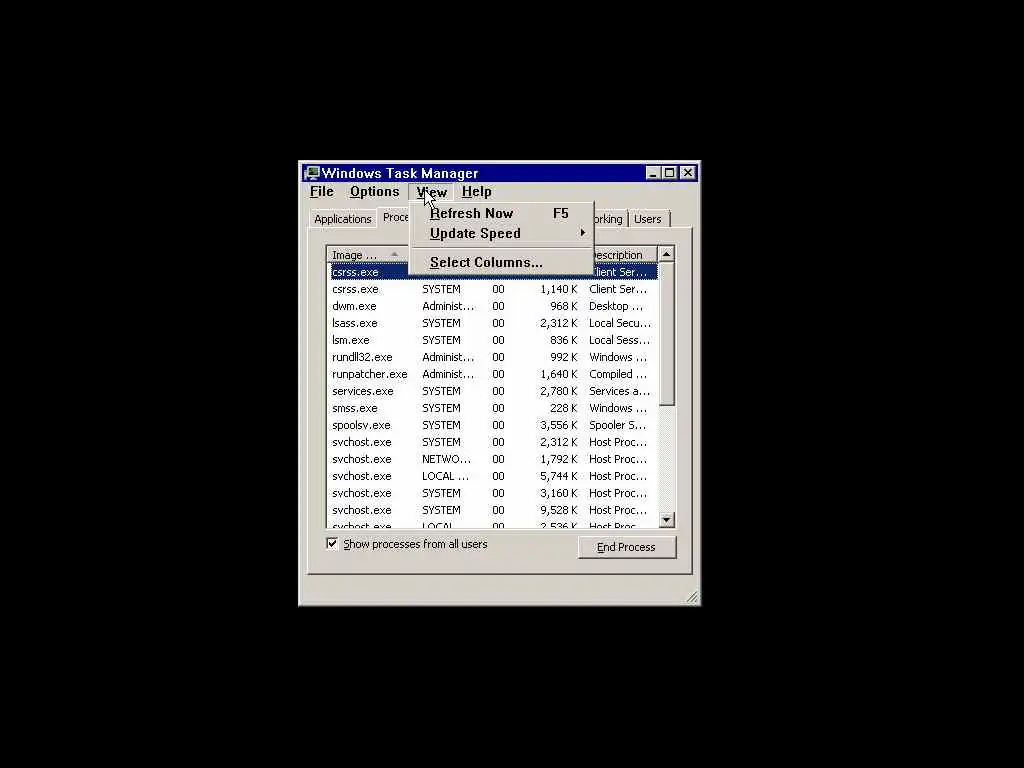Click the scrollbar up arrow
The image size is (1024, 768).
coord(666,254)
